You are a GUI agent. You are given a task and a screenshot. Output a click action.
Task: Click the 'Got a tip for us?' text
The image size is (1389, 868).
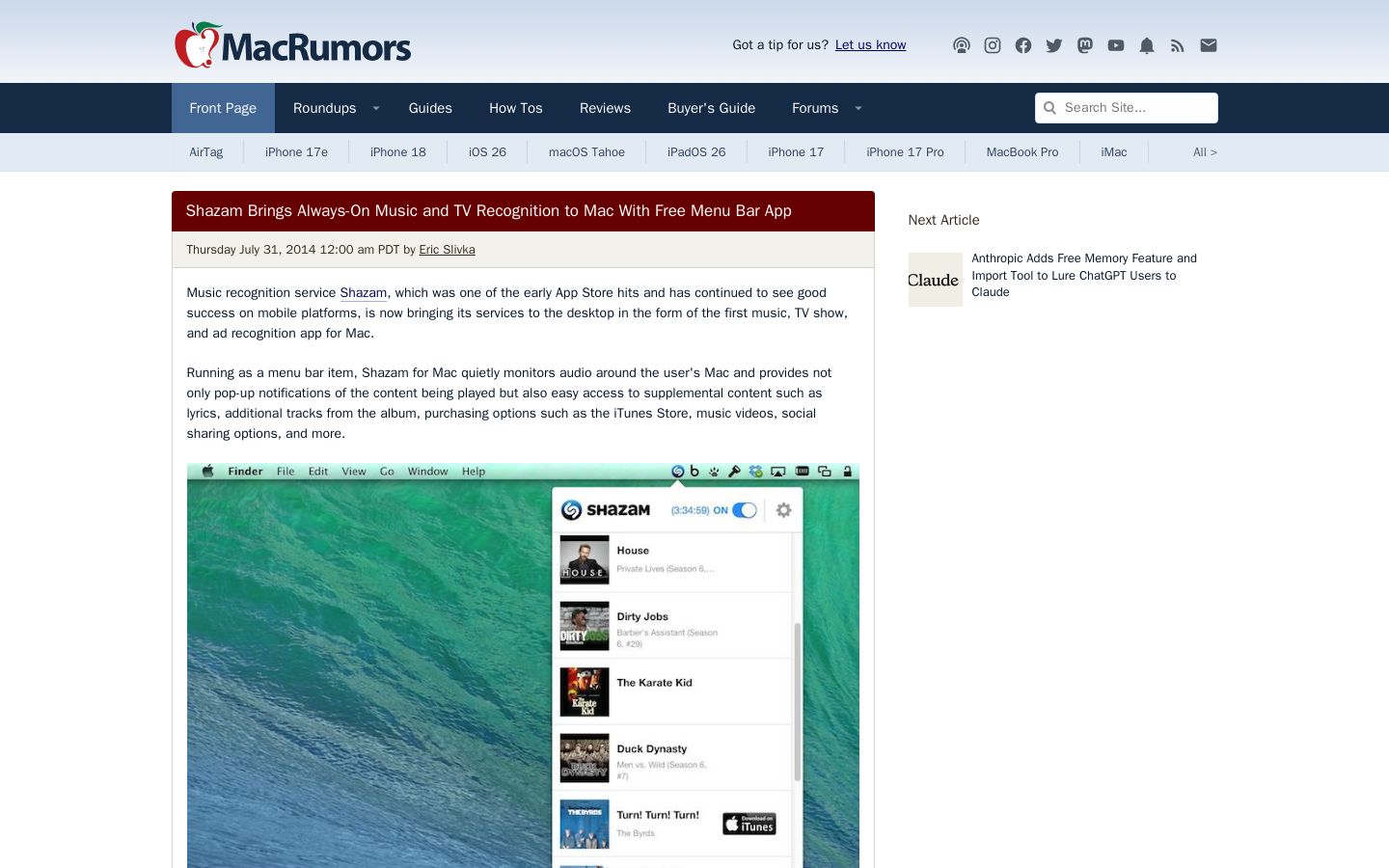click(780, 45)
